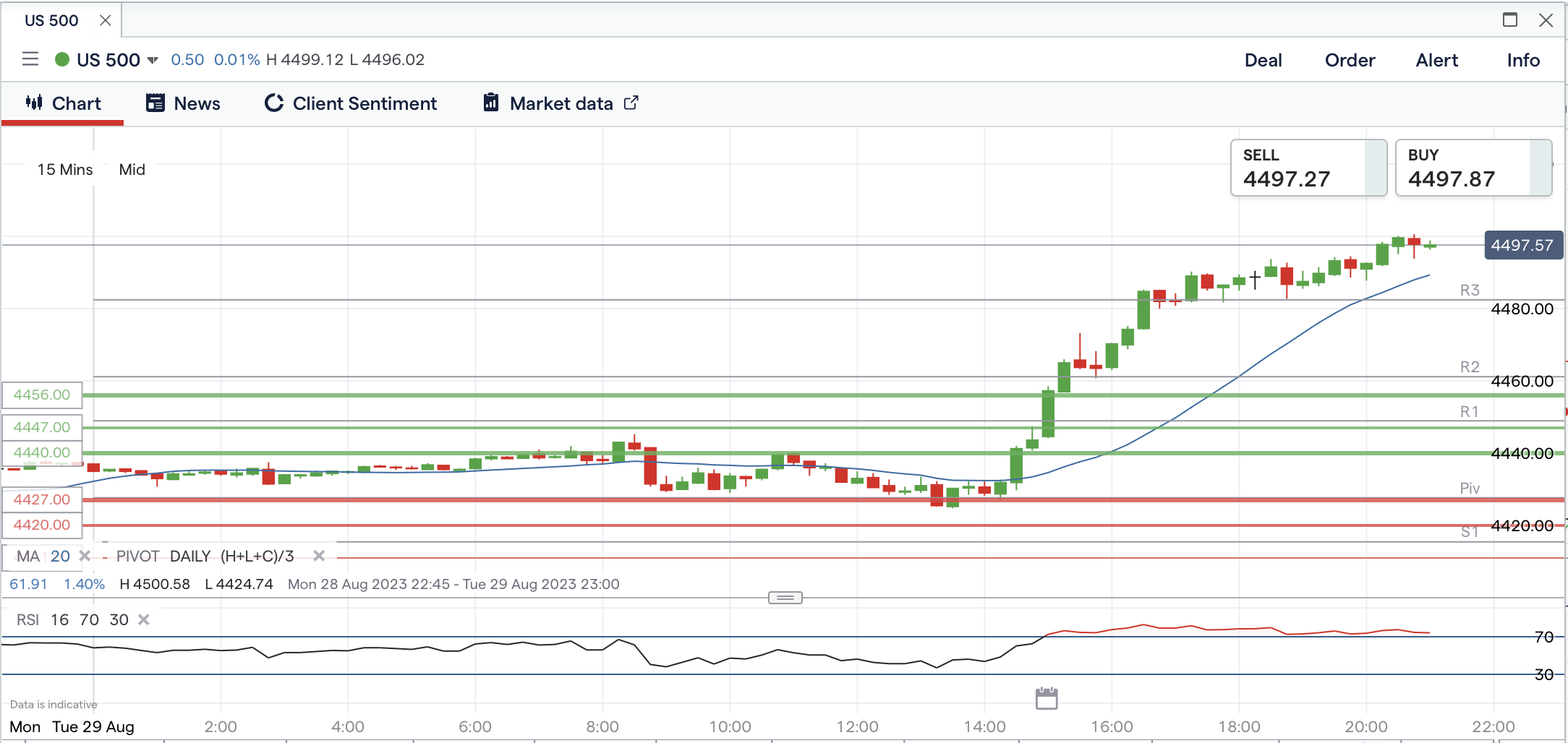Open the RSI indicator label settings
1568x743 pixels.
(27, 619)
